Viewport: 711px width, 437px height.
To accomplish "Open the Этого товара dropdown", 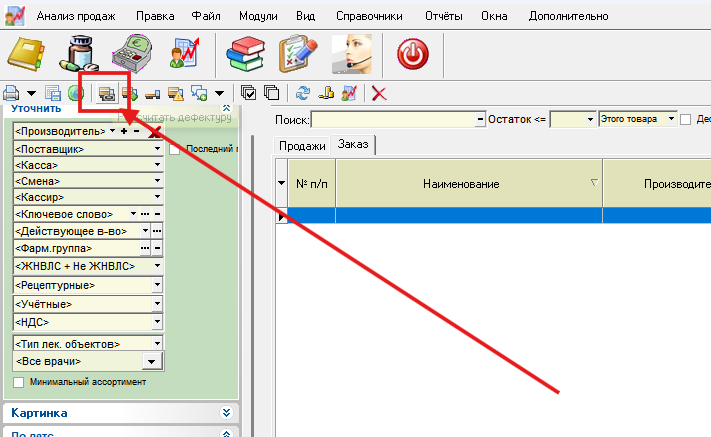I will (671, 119).
